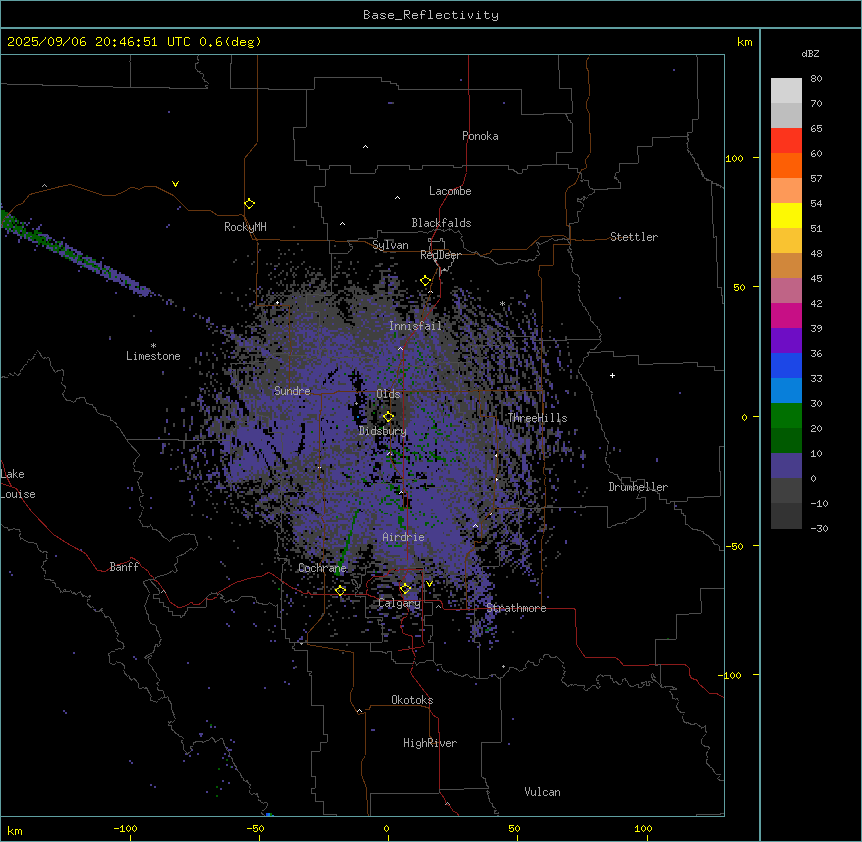
Task: Select the RedDeer city label
Action: tap(440, 255)
